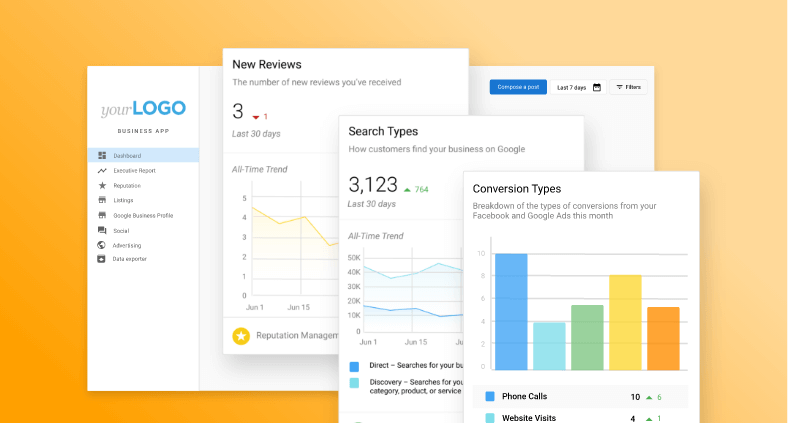Click the yellow bar in Conversion Types chart
Viewport: 788px width, 423px height.
(x=625, y=310)
